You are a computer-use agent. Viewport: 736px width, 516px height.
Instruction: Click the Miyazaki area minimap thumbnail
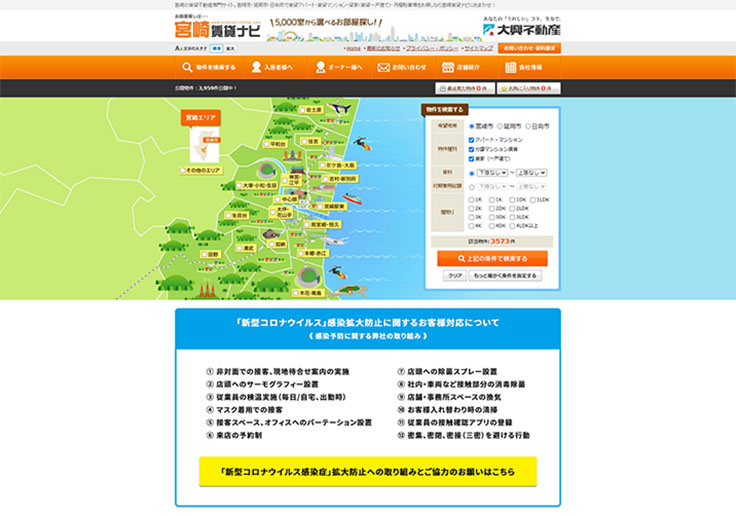[205, 145]
